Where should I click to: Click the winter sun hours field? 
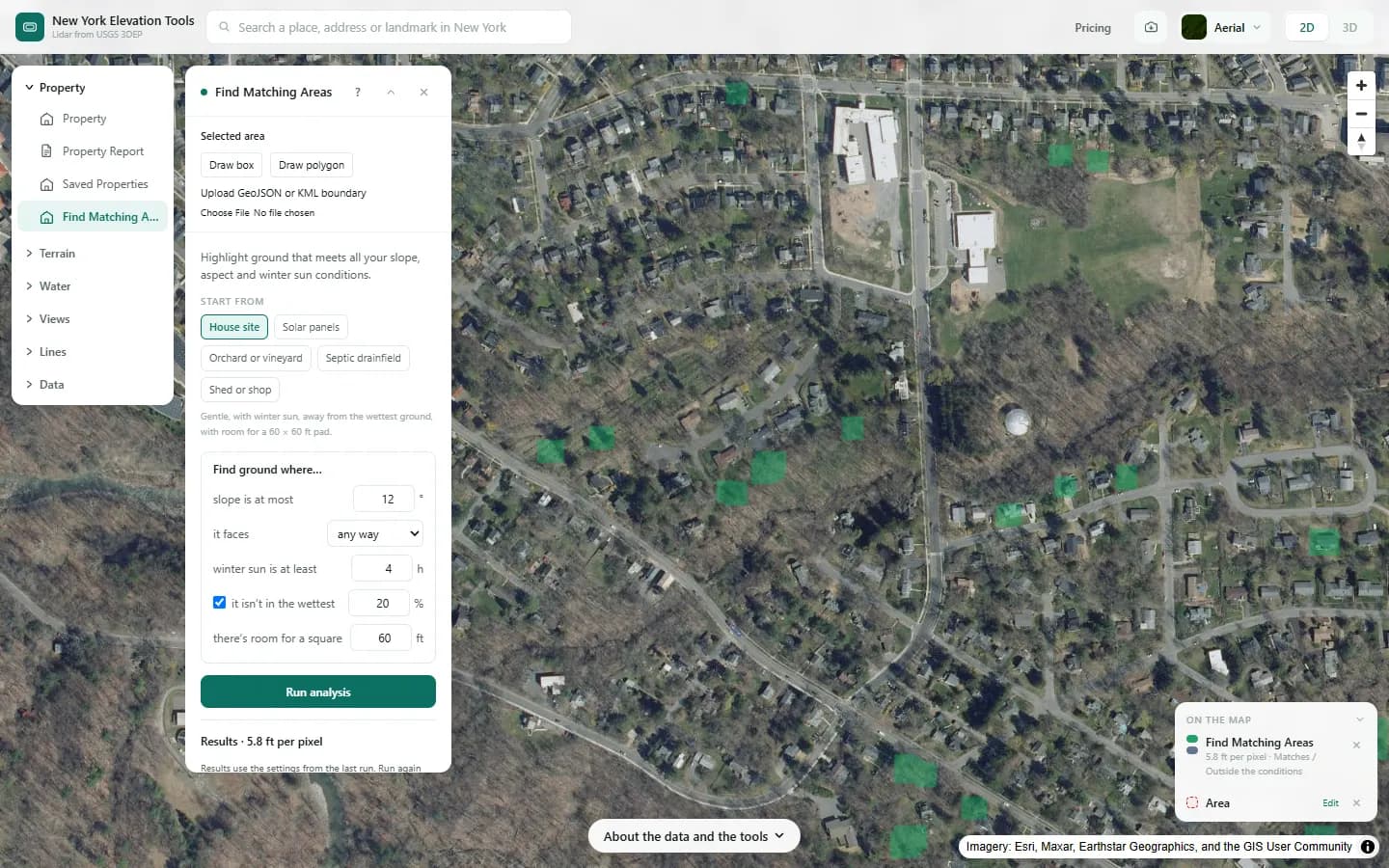click(382, 569)
